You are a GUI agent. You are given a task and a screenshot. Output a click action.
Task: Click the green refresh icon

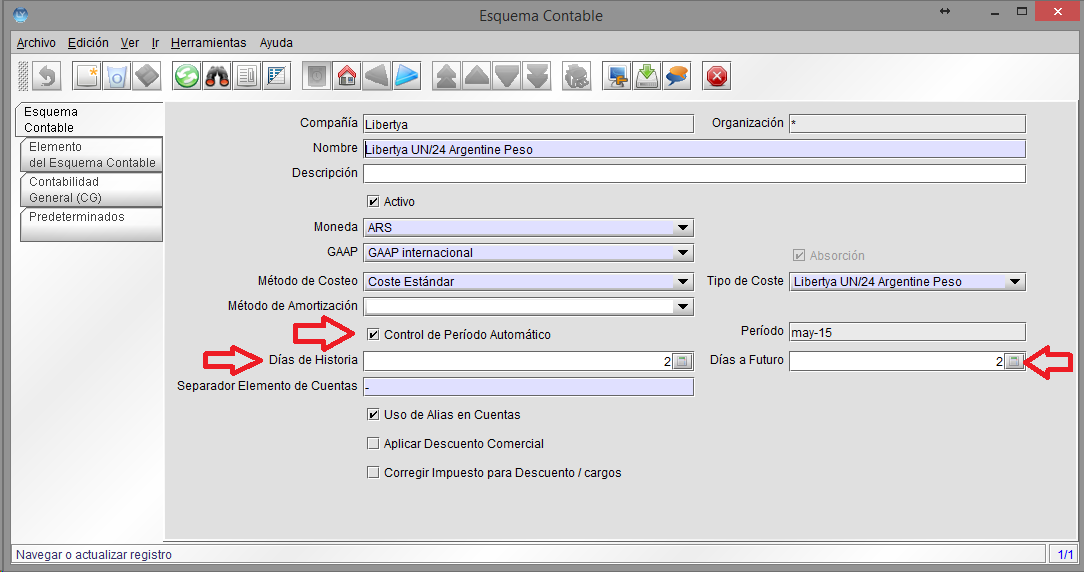186,77
